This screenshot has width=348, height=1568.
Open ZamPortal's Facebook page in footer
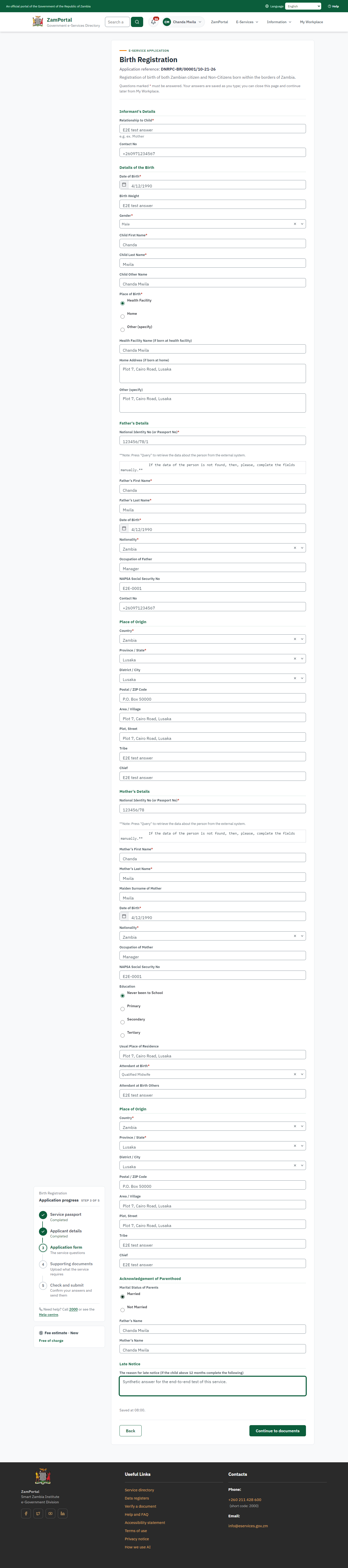[x=26, y=1513]
